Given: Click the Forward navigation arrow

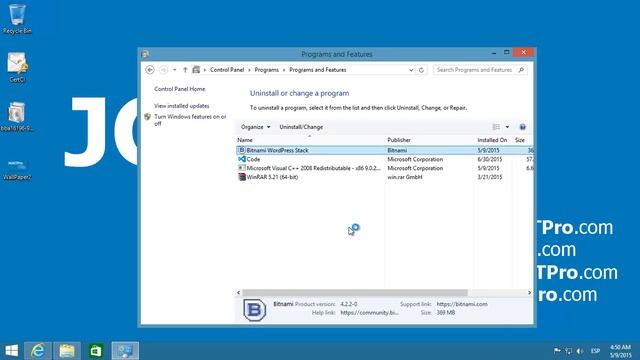Looking at the screenshot, I should (x=163, y=70).
